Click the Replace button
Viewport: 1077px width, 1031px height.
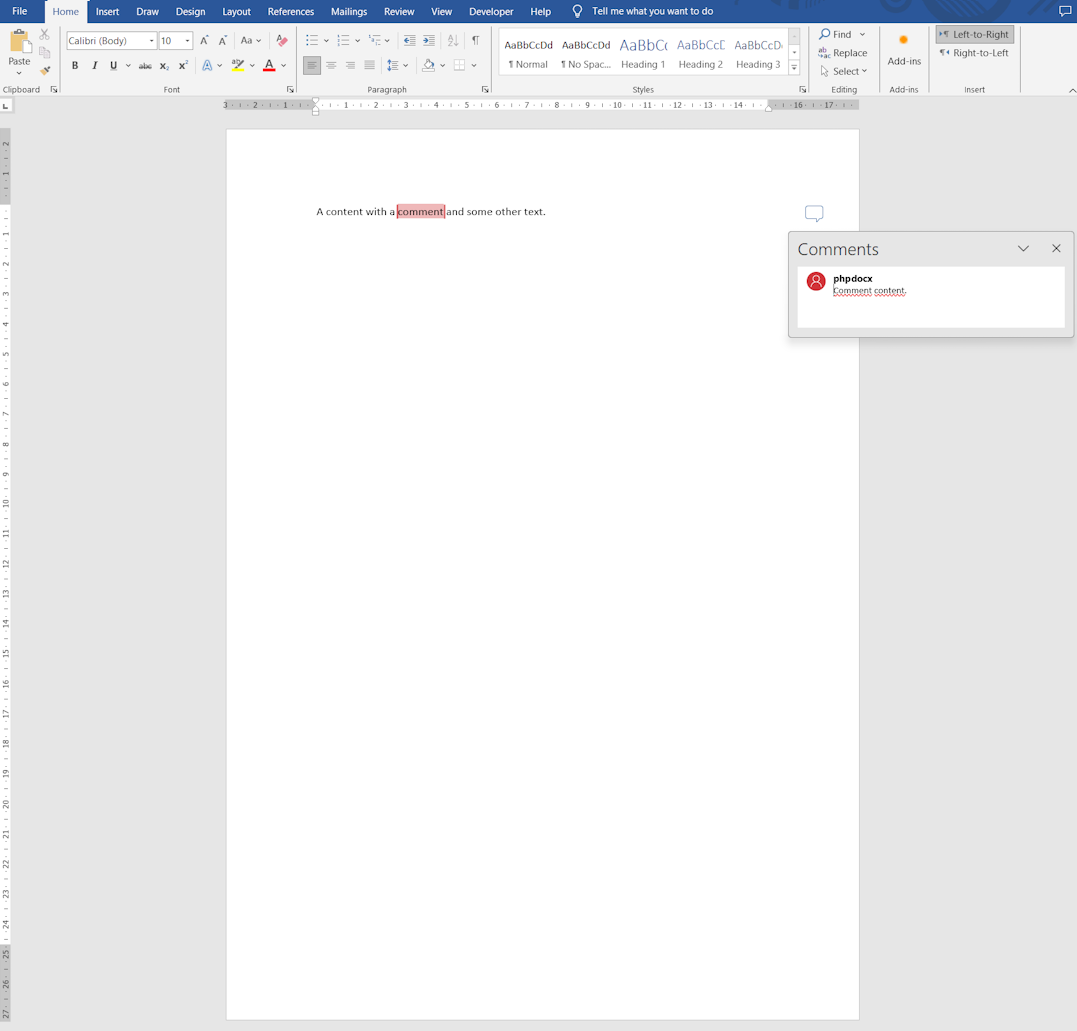[x=843, y=53]
